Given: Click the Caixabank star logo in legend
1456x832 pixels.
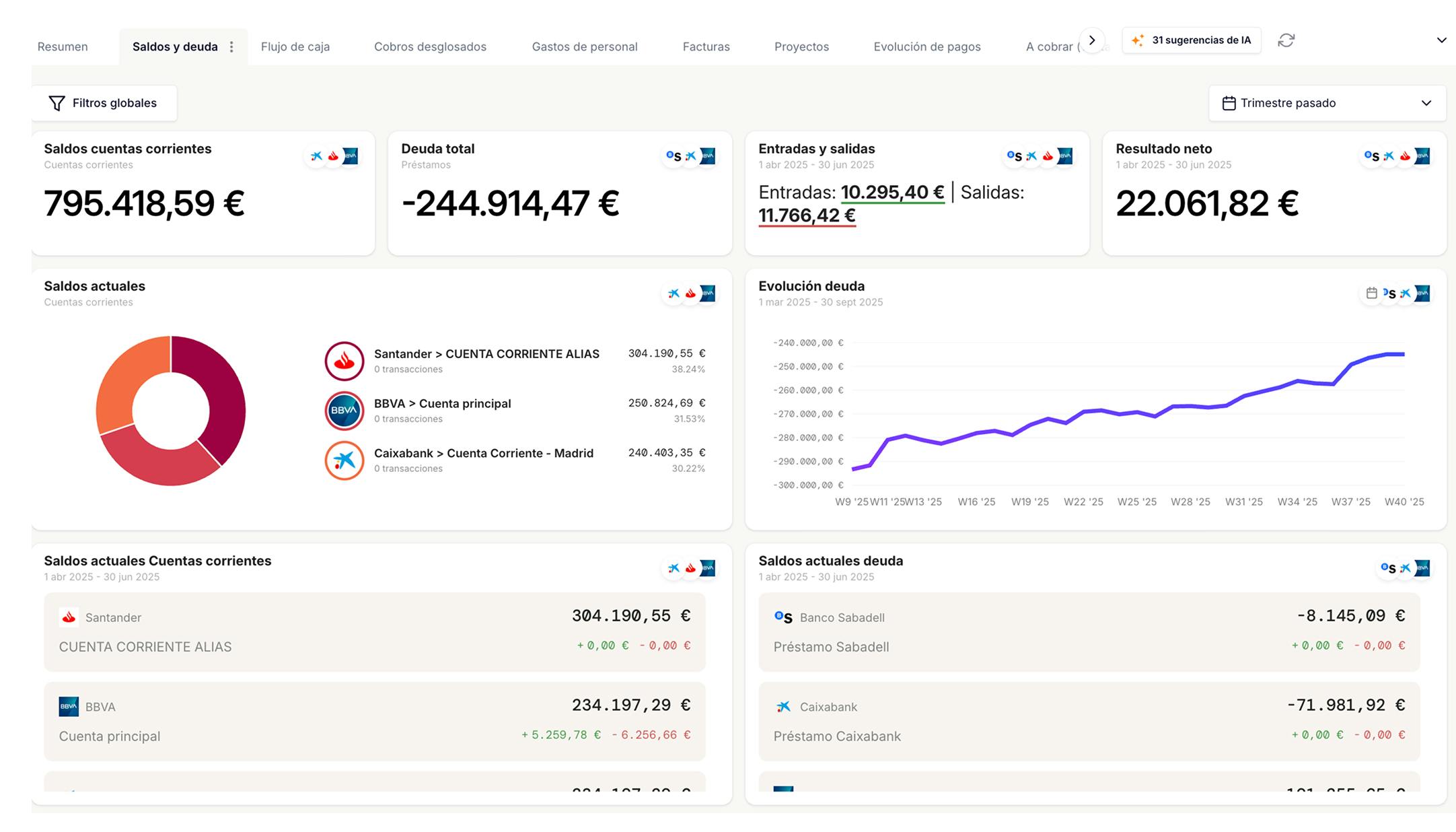Looking at the screenshot, I should point(344,460).
